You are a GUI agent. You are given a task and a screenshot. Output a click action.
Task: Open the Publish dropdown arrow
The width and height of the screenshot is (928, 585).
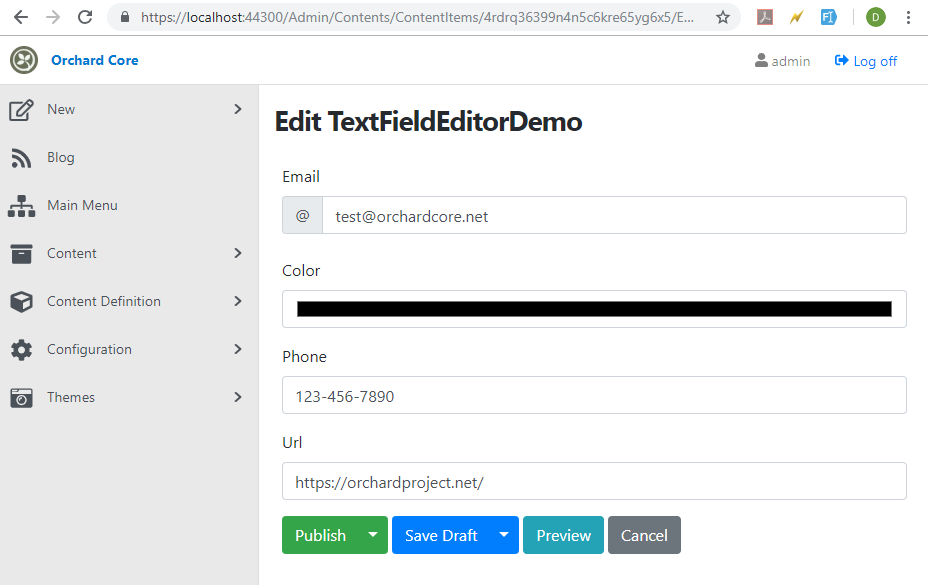(373, 535)
